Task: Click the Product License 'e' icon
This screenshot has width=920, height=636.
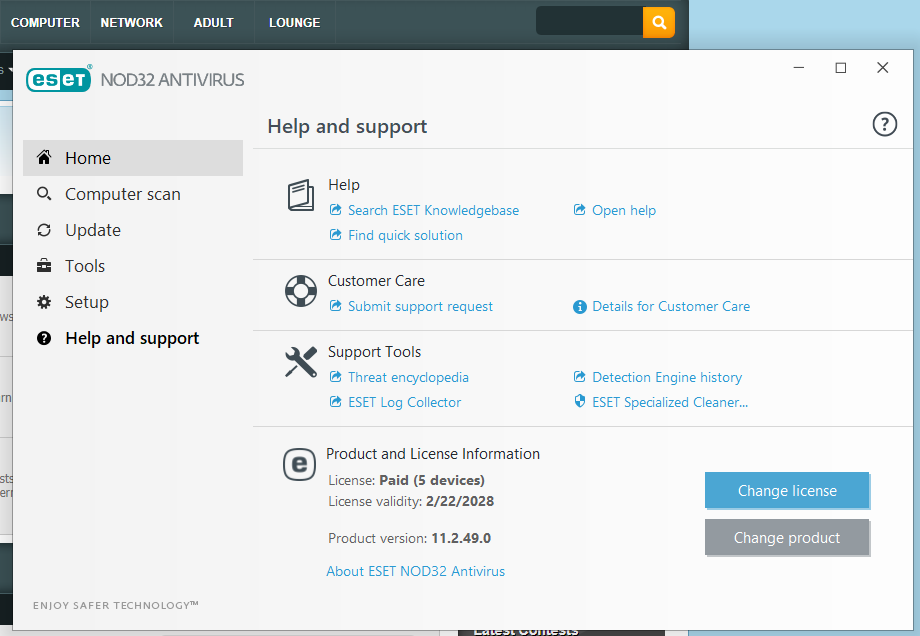Action: pyautogui.click(x=299, y=464)
